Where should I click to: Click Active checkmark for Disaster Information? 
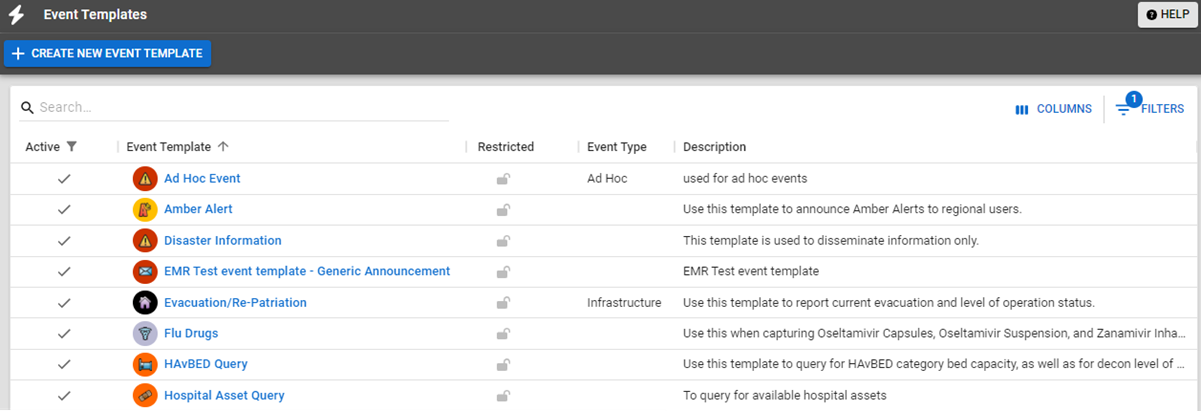click(x=64, y=241)
